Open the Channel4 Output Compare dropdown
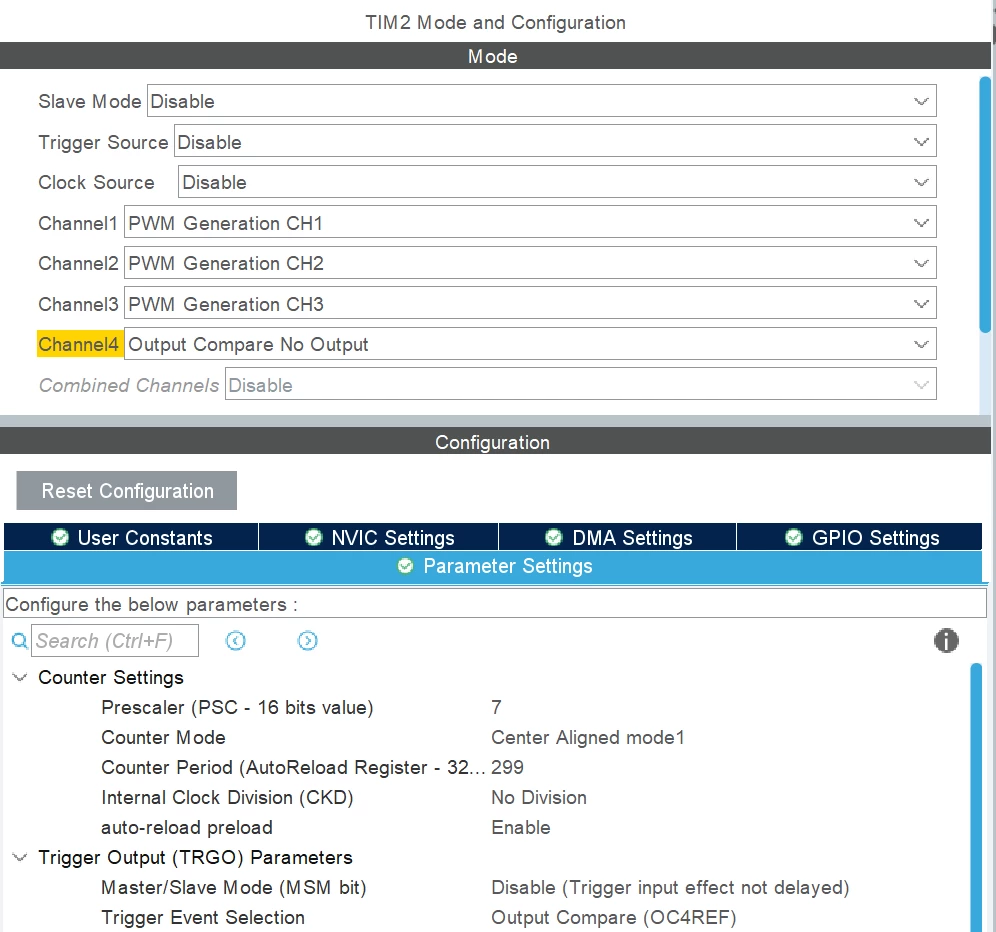 click(530, 344)
